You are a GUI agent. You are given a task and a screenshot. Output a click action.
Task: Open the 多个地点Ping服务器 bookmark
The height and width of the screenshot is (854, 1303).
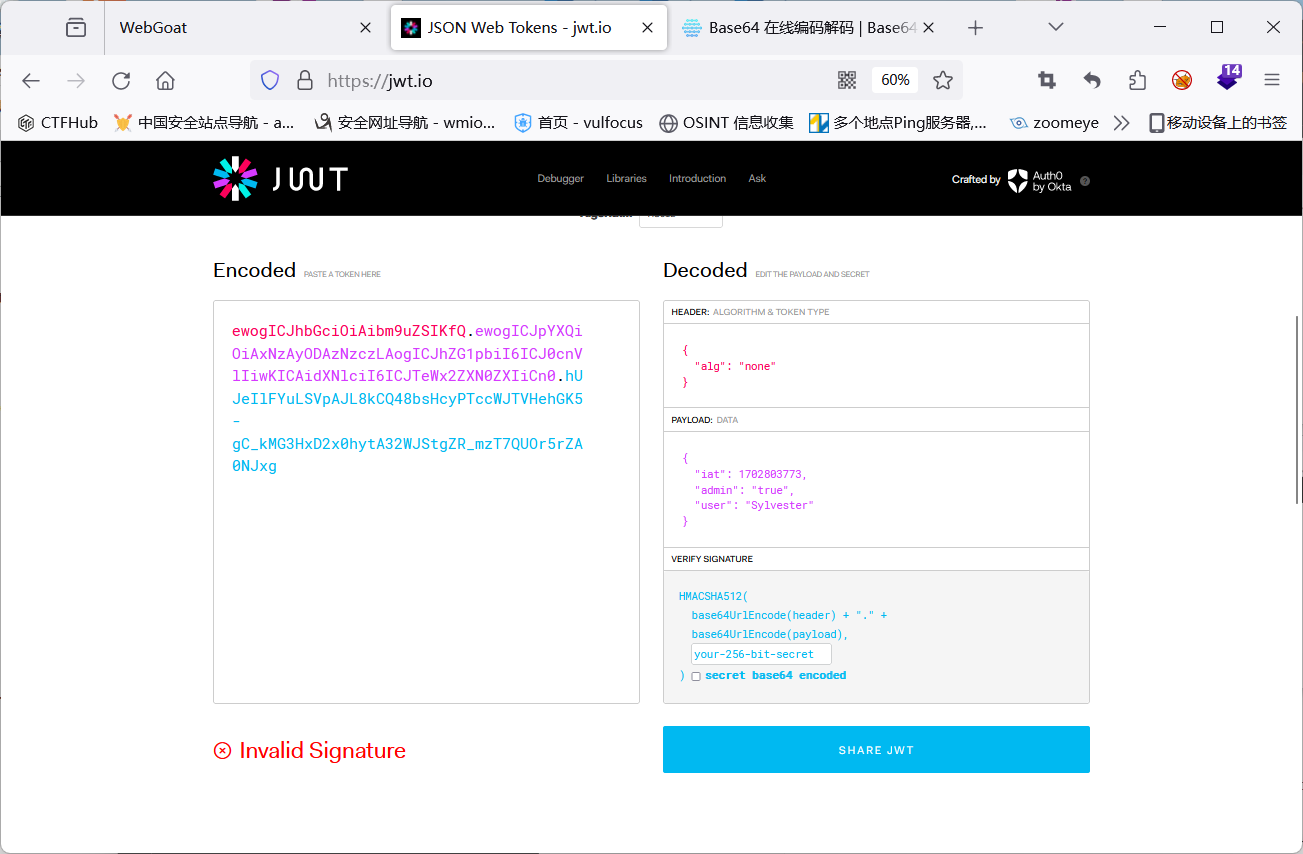click(x=898, y=122)
